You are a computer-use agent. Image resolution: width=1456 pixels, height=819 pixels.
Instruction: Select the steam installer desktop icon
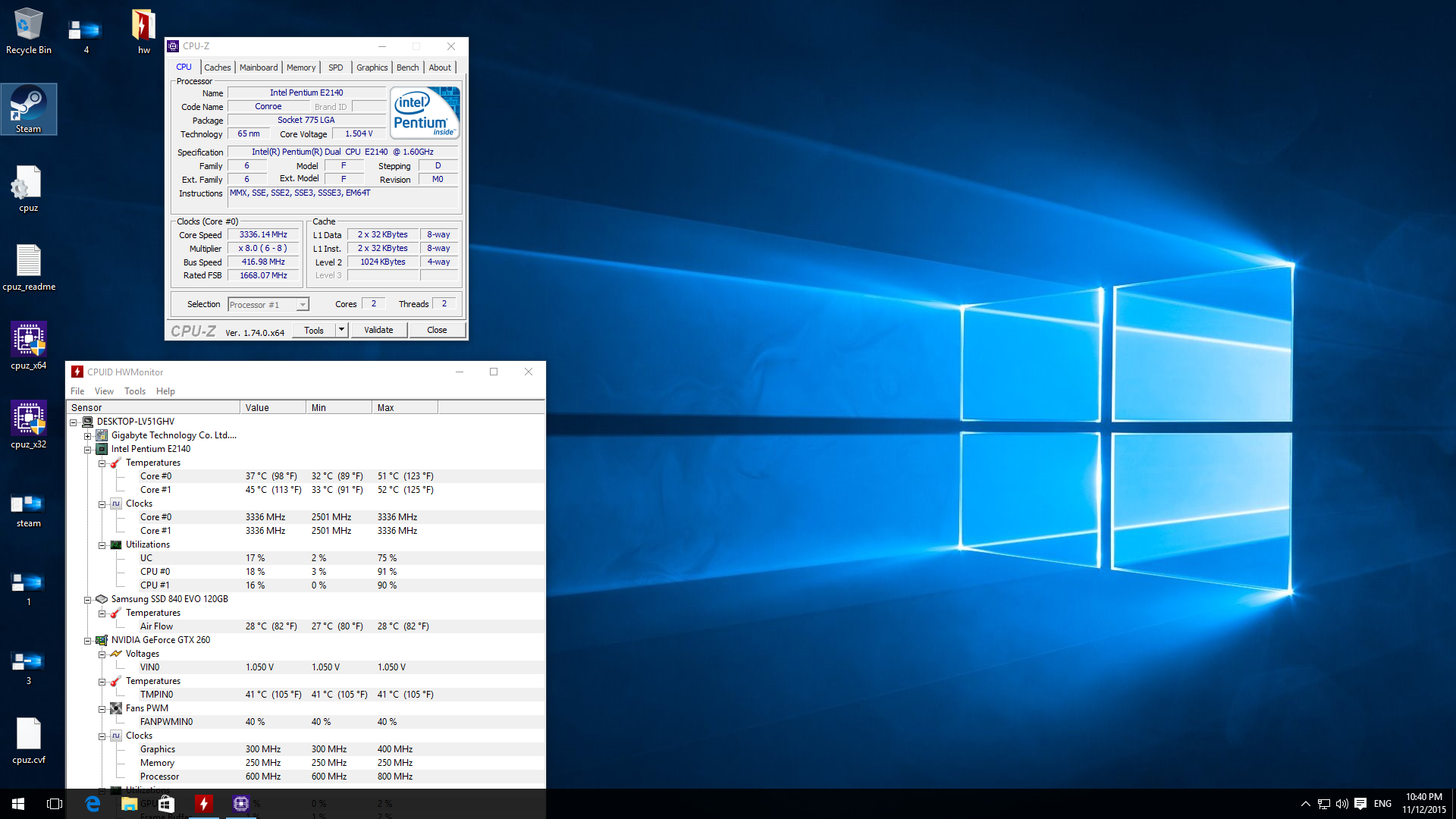pyautogui.click(x=29, y=510)
